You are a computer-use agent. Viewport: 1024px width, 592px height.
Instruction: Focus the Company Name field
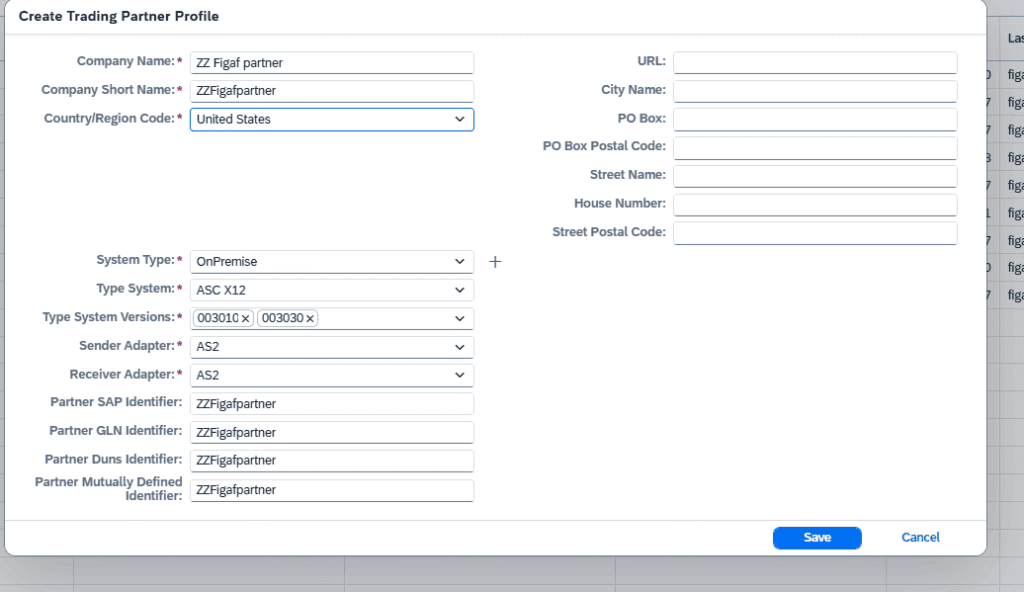click(332, 63)
